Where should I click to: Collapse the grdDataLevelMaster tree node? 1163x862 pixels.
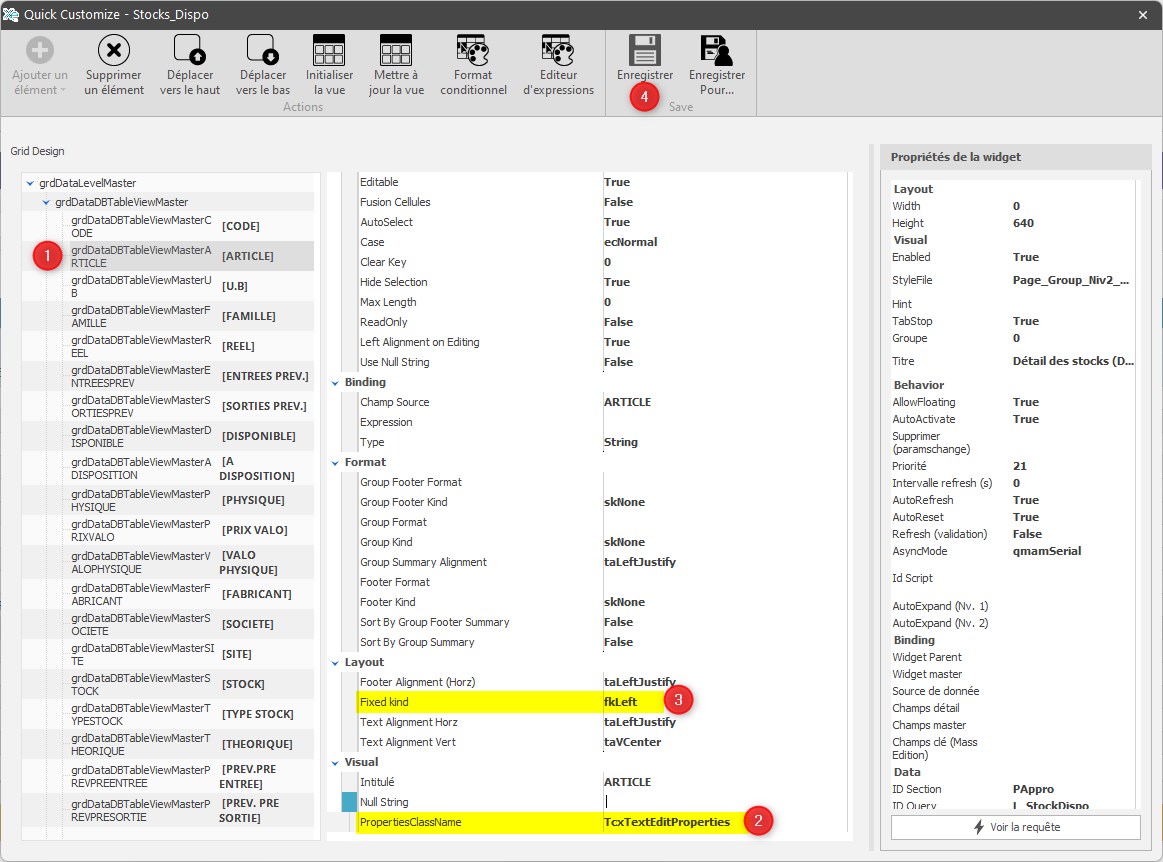pyautogui.click(x=31, y=183)
